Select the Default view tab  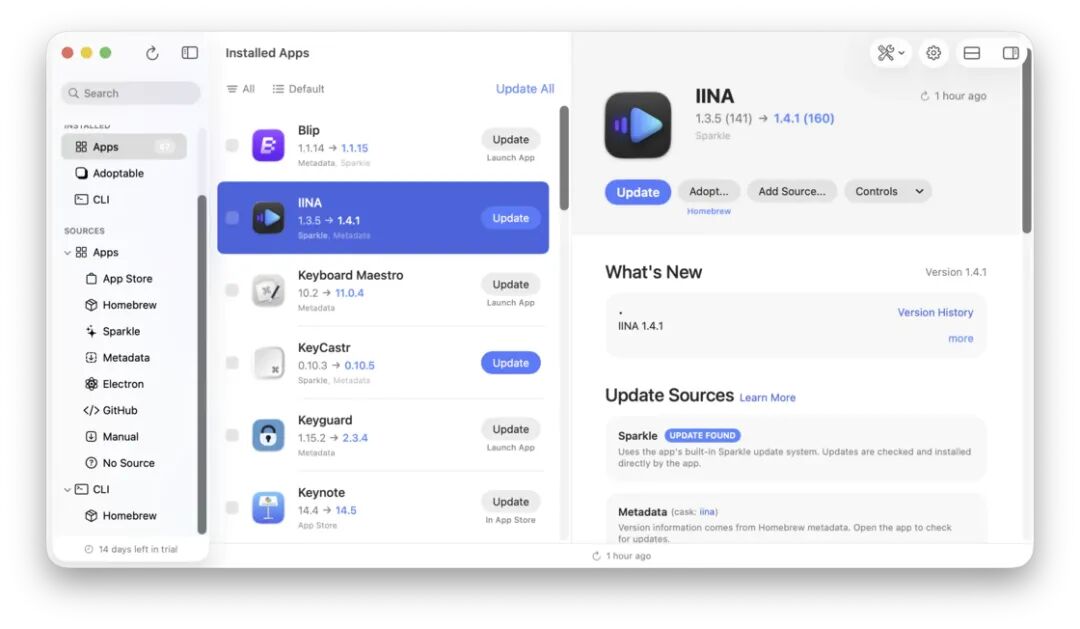pyautogui.click(x=298, y=88)
